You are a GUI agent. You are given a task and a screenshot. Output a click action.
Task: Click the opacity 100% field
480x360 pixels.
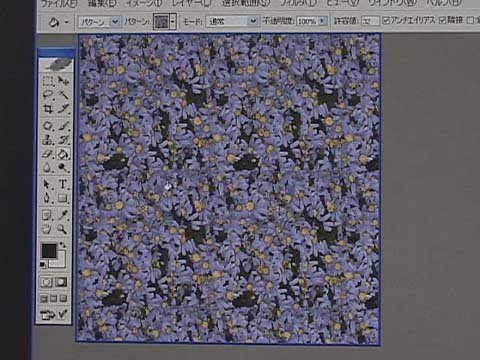pyautogui.click(x=307, y=21)
